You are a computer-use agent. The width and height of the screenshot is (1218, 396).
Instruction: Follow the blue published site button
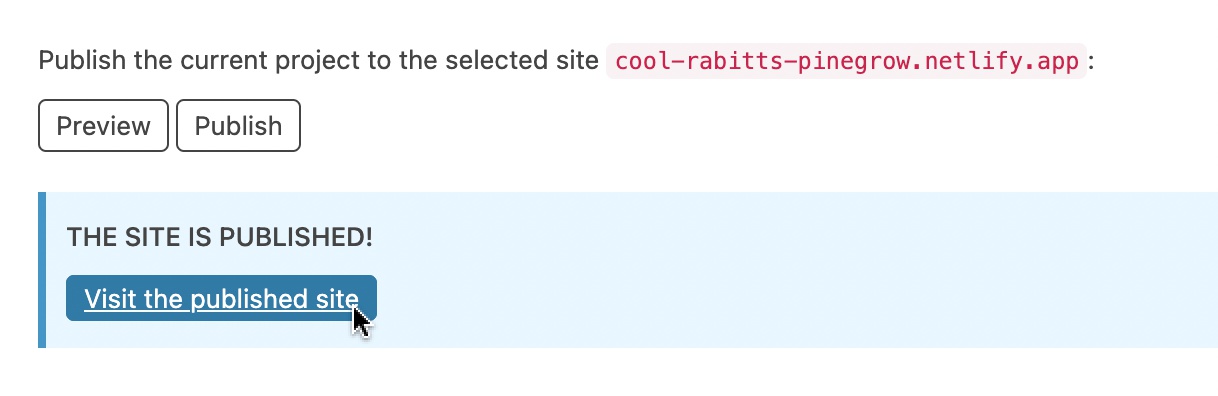(221, 298)
